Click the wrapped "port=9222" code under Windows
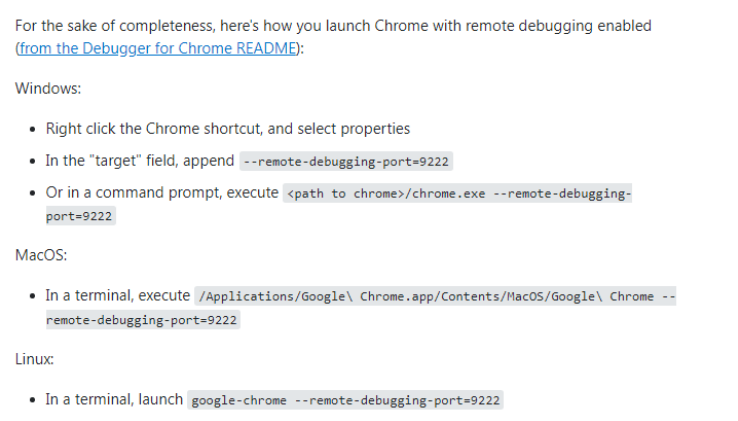738x421 pixels. tap(81, 216)
